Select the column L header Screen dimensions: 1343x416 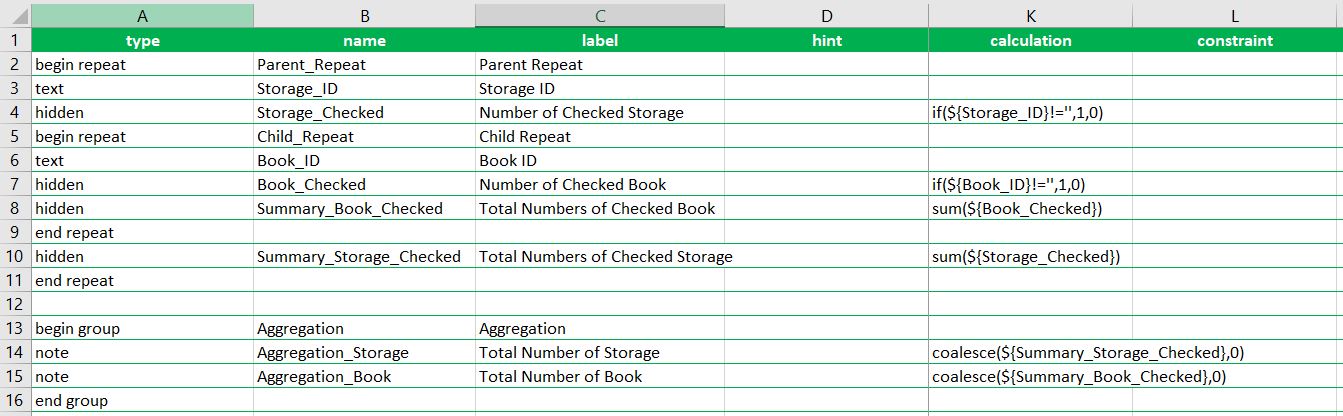(x=1236, y=15)
